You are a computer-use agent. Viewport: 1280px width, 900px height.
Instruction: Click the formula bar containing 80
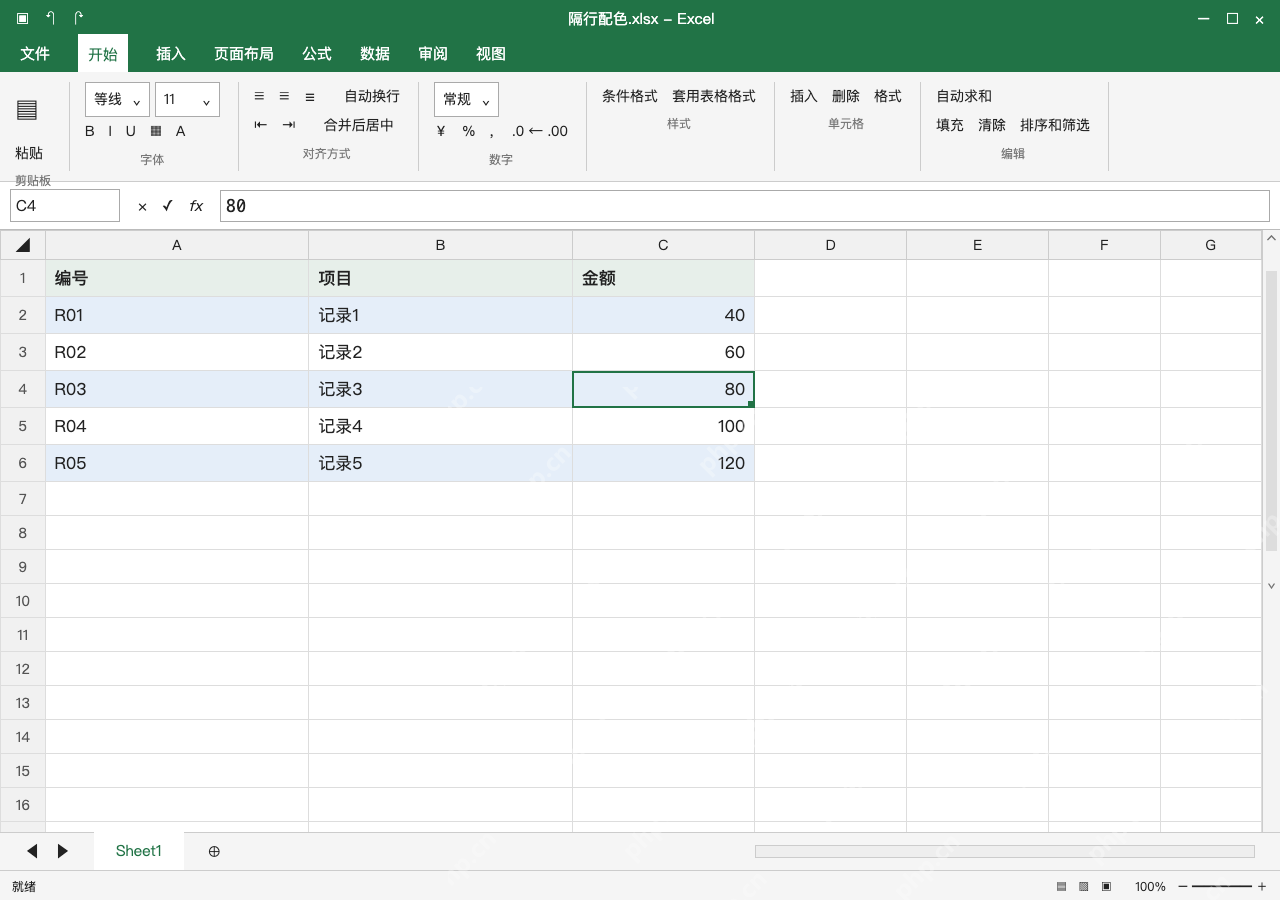745,206
